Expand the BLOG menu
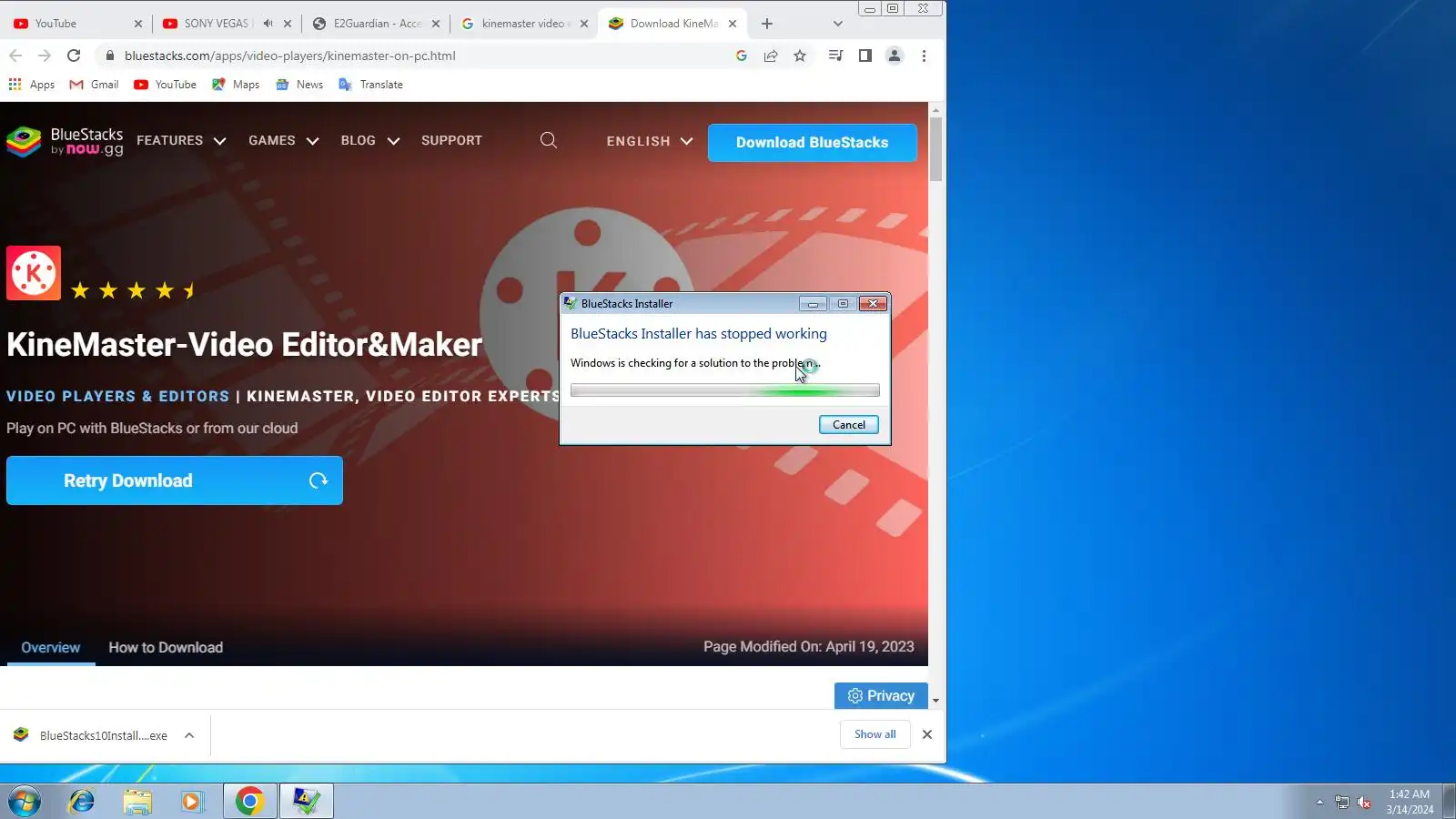This screenshot has height=819, width=1456. [x=370, y=141]
